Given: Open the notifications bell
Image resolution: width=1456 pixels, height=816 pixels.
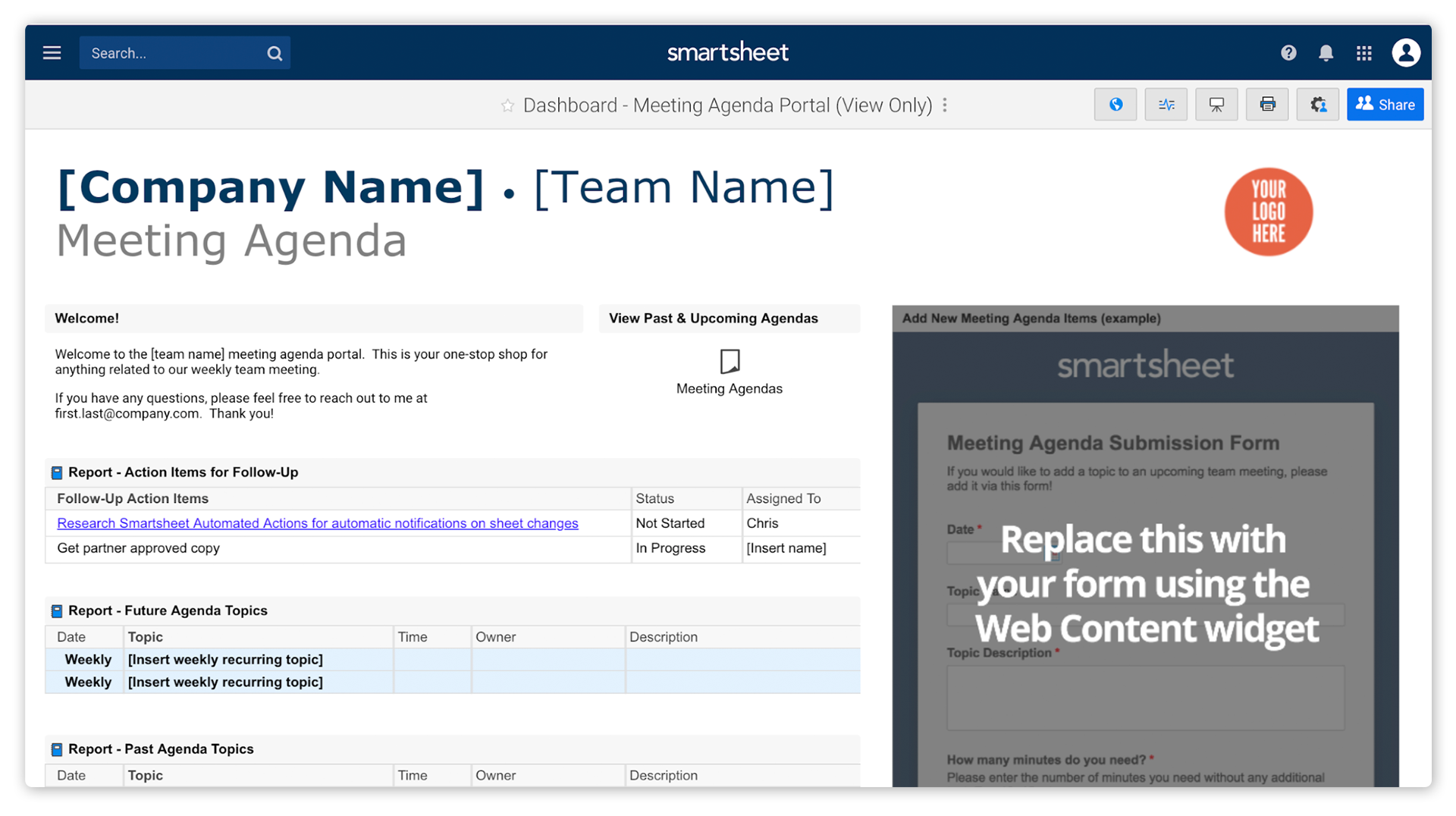Looking at the screenshot, I should (x=1326, y=53).
